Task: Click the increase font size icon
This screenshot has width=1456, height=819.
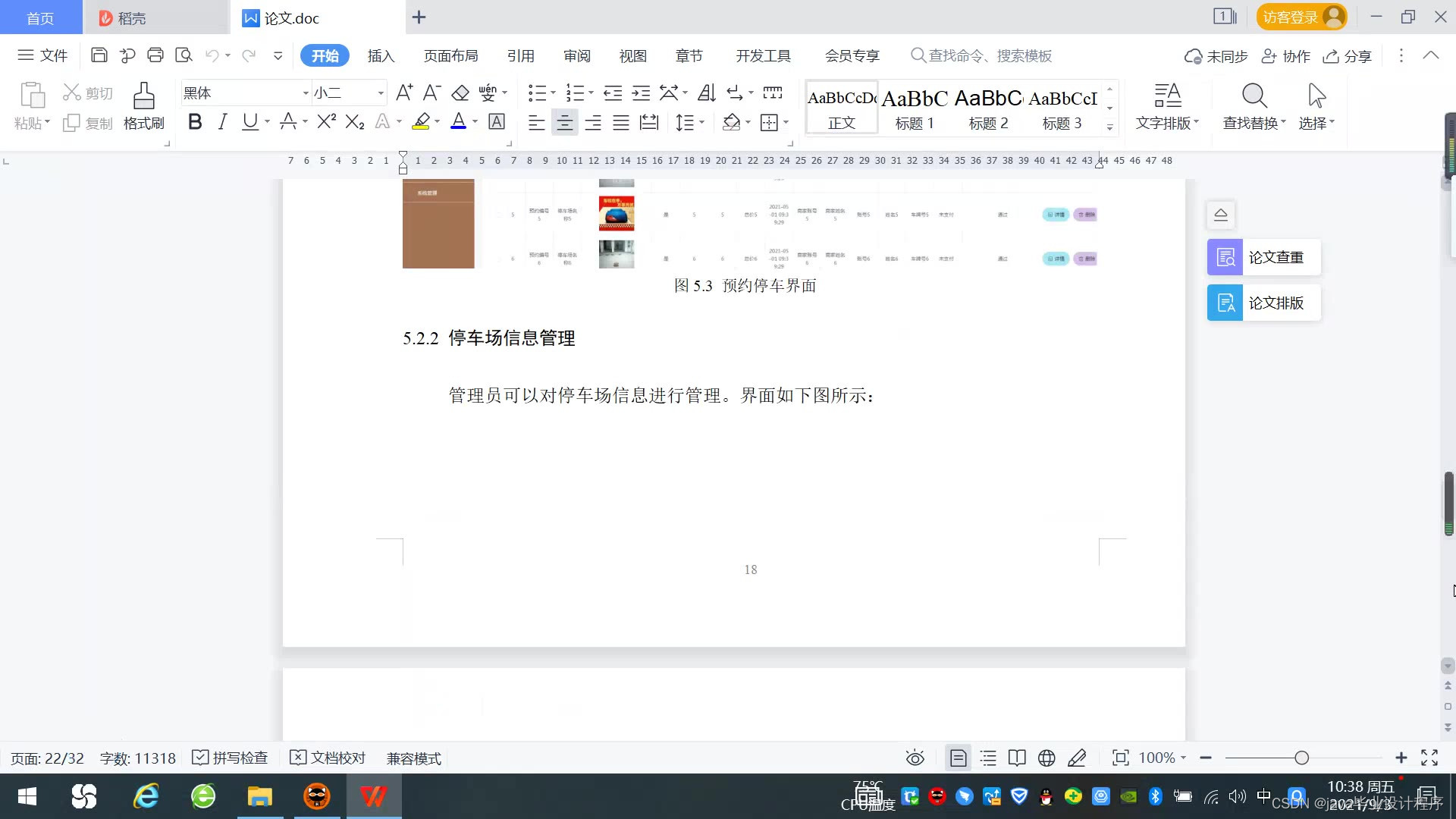Action: 404,93
